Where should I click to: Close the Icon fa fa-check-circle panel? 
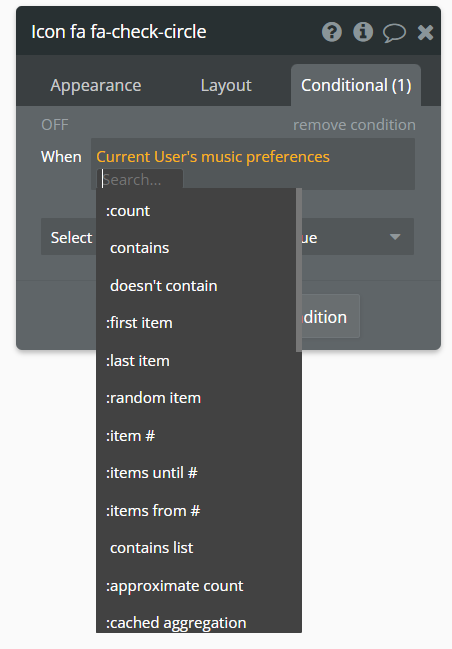[425, 32]
